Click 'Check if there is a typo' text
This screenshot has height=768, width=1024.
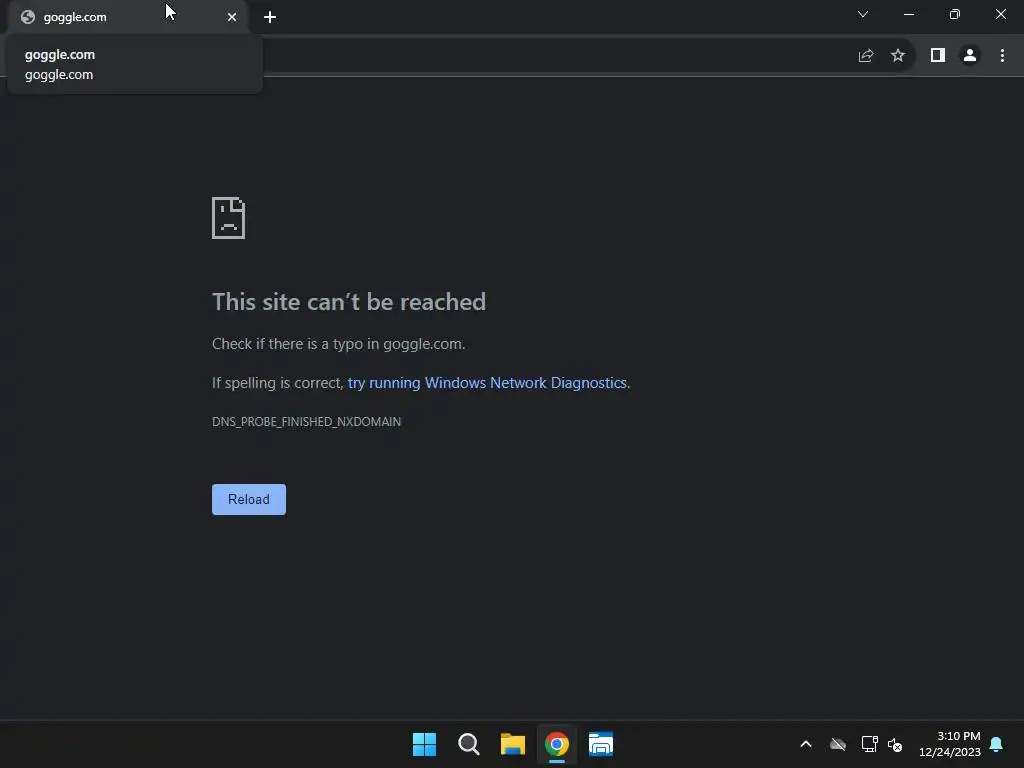point(338,344)
